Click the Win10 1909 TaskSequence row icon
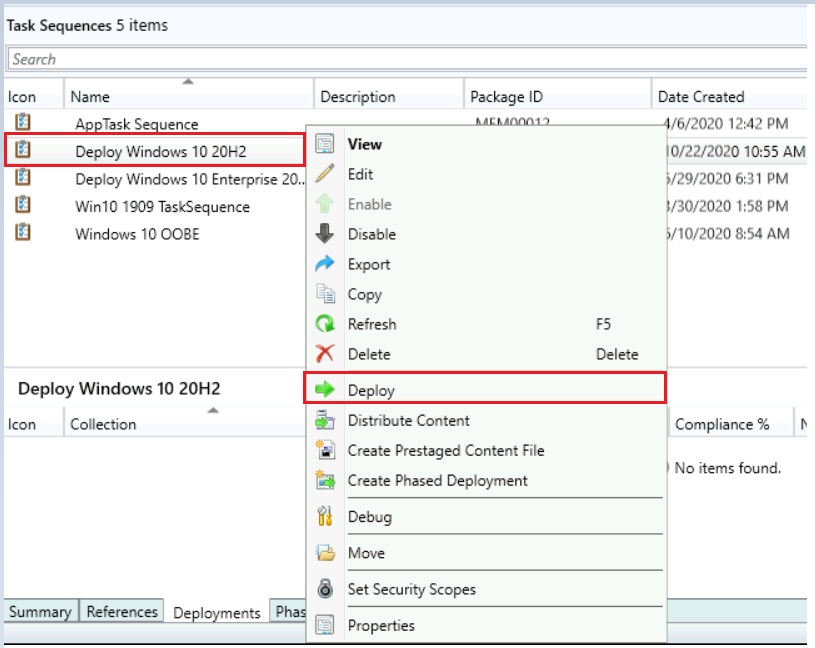 coord(23,205)
